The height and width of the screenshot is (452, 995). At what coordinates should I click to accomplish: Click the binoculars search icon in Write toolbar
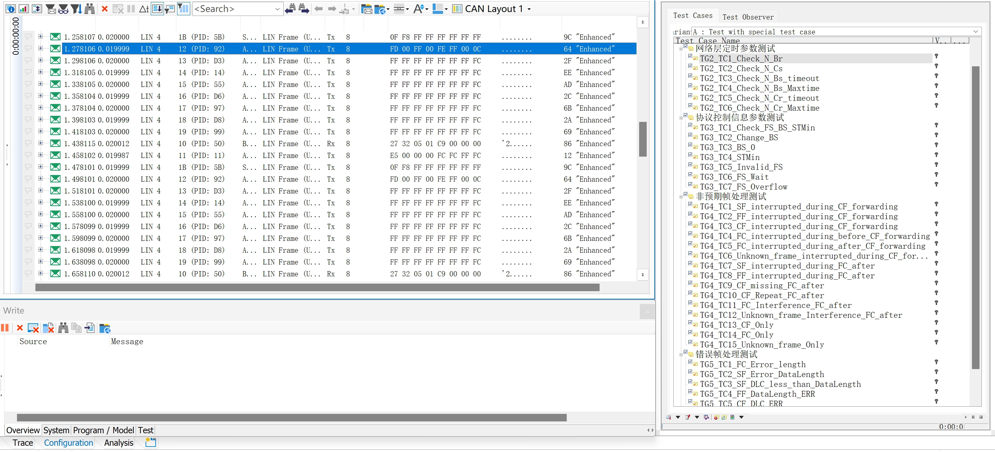pos(63,328)
